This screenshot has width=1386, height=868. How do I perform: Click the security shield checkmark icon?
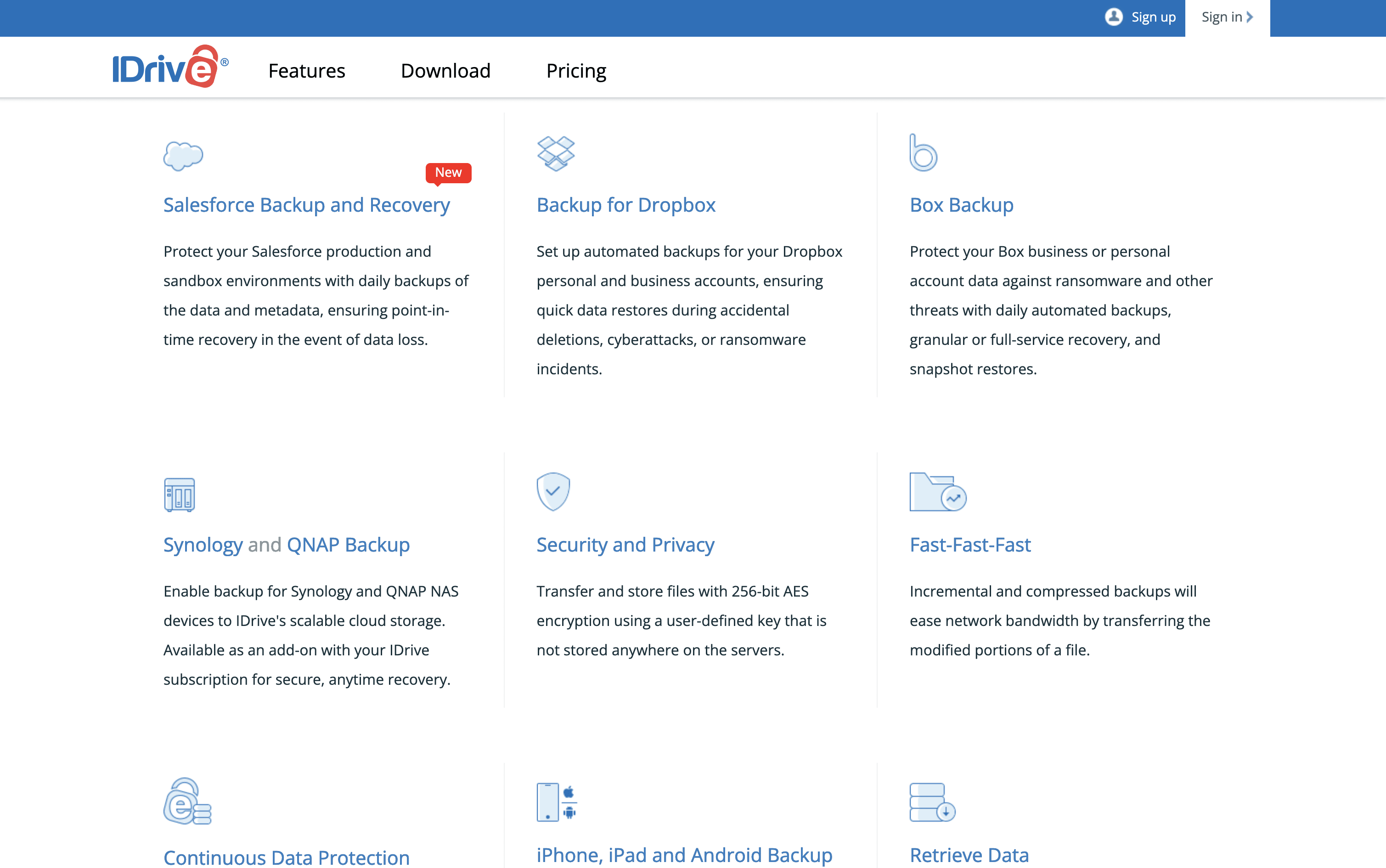pyautogui.click(x=553, y=491)
